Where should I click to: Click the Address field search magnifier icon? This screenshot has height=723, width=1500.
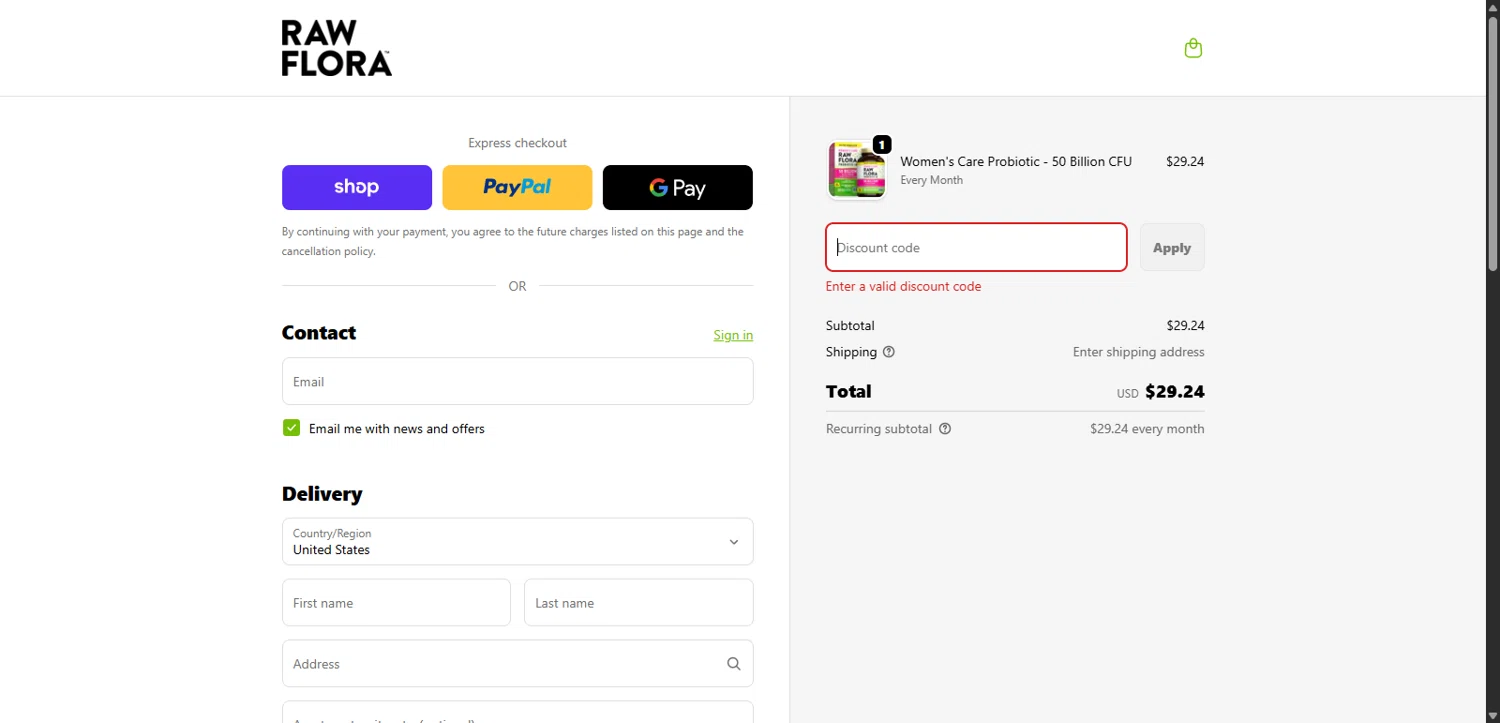[734, 664]
